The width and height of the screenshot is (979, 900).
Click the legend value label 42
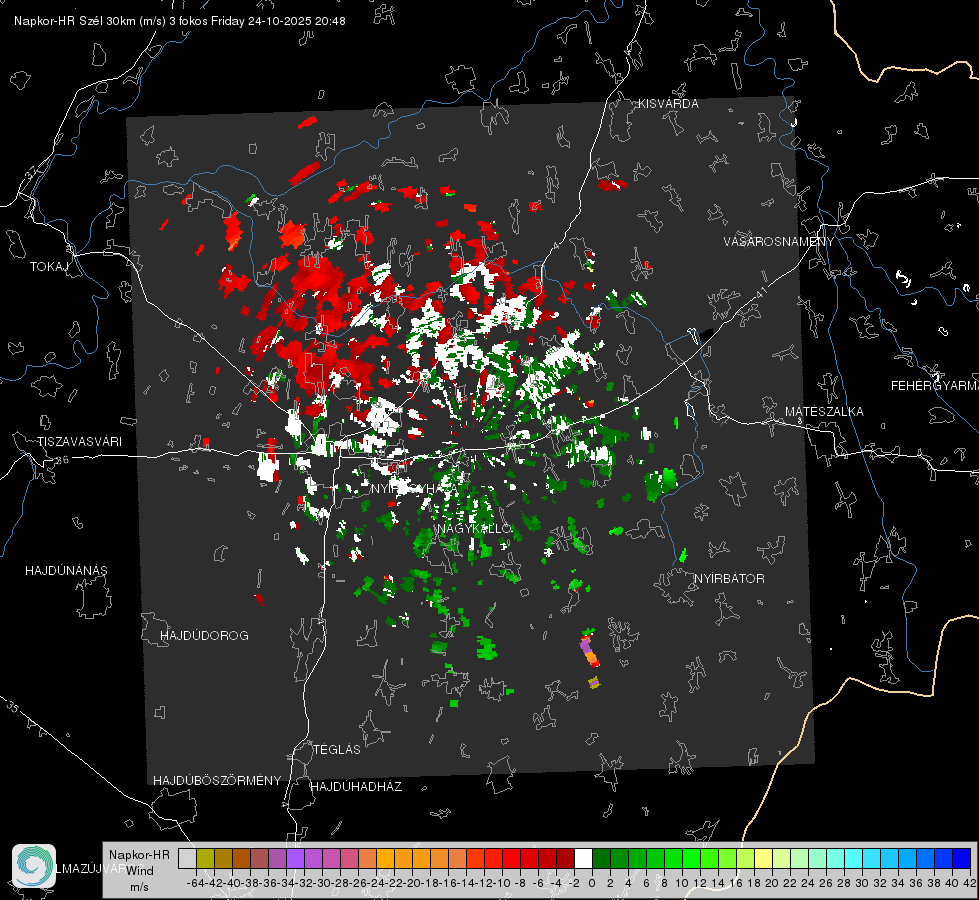970,883
